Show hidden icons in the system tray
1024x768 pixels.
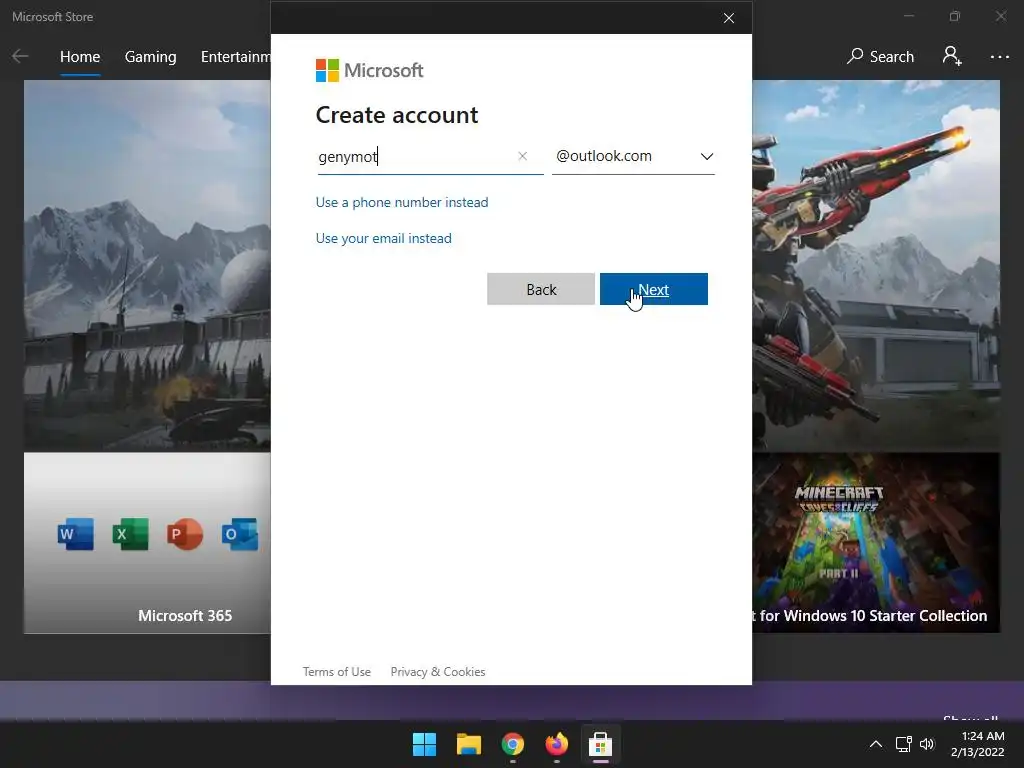(876, 744)
